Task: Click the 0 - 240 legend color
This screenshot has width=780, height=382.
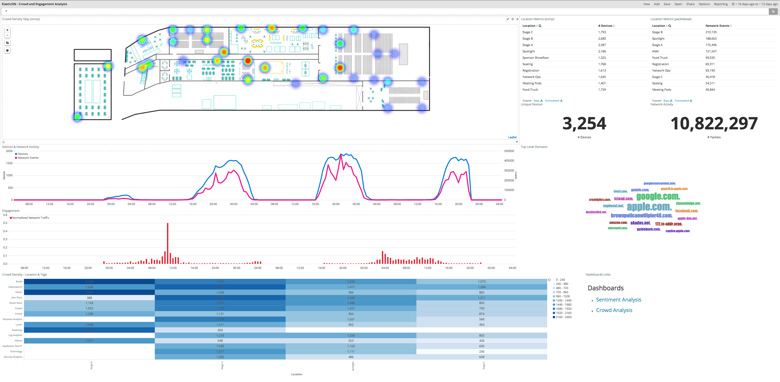Action: 555,280
